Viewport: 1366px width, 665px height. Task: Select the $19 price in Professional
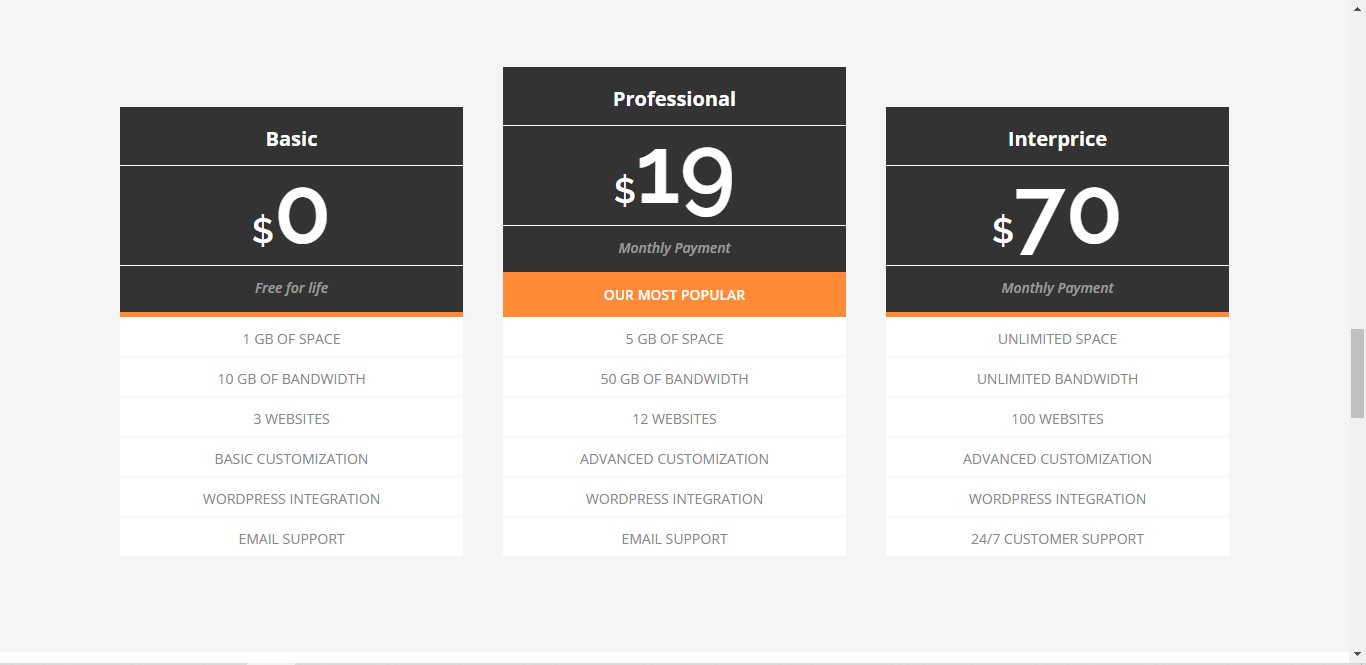(x=674, y=181)
